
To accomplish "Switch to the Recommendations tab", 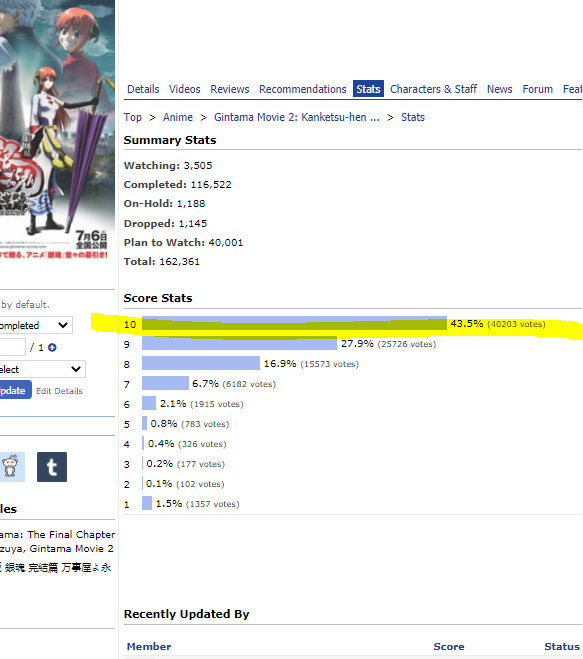I will (x=303, y=89).
